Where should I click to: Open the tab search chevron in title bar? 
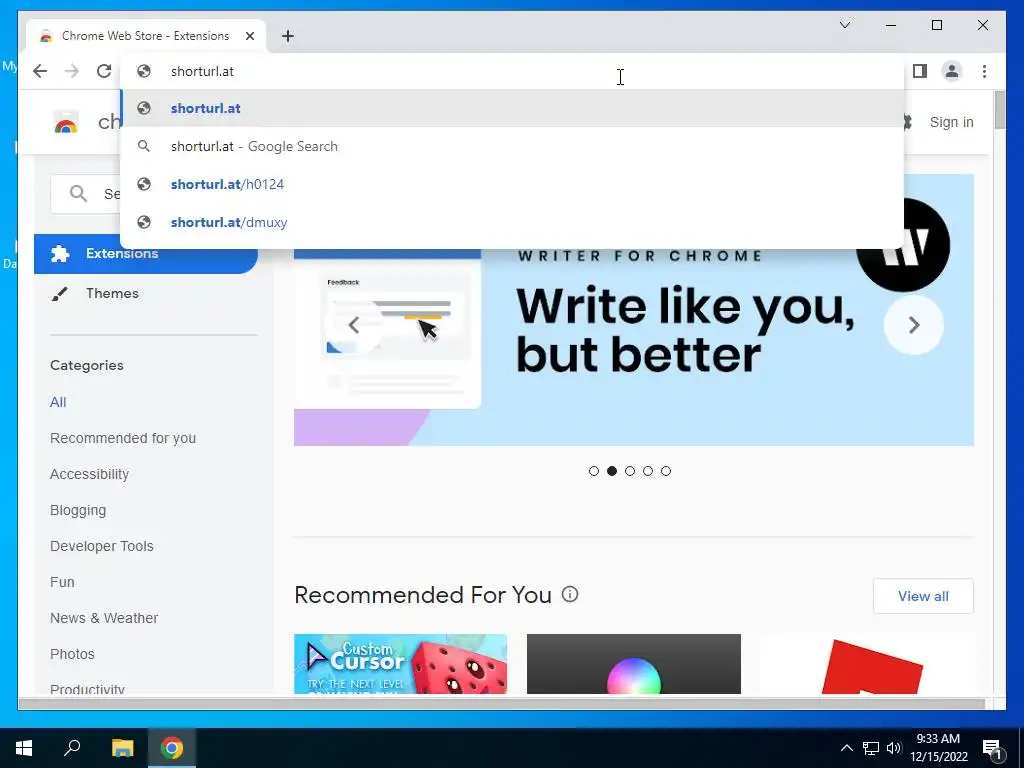coord(845,25)
